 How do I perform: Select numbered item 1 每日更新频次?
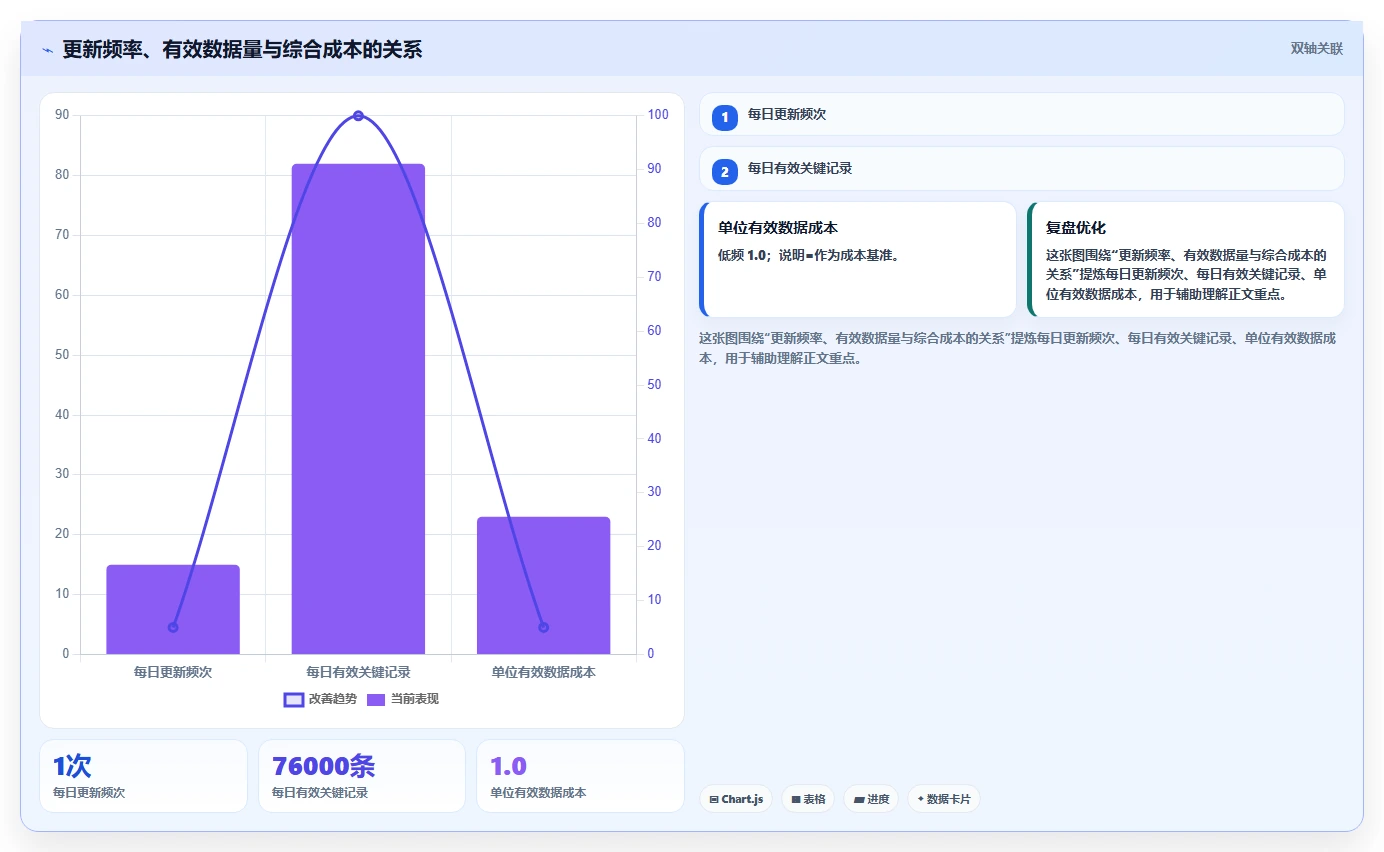click(1022, 115)
